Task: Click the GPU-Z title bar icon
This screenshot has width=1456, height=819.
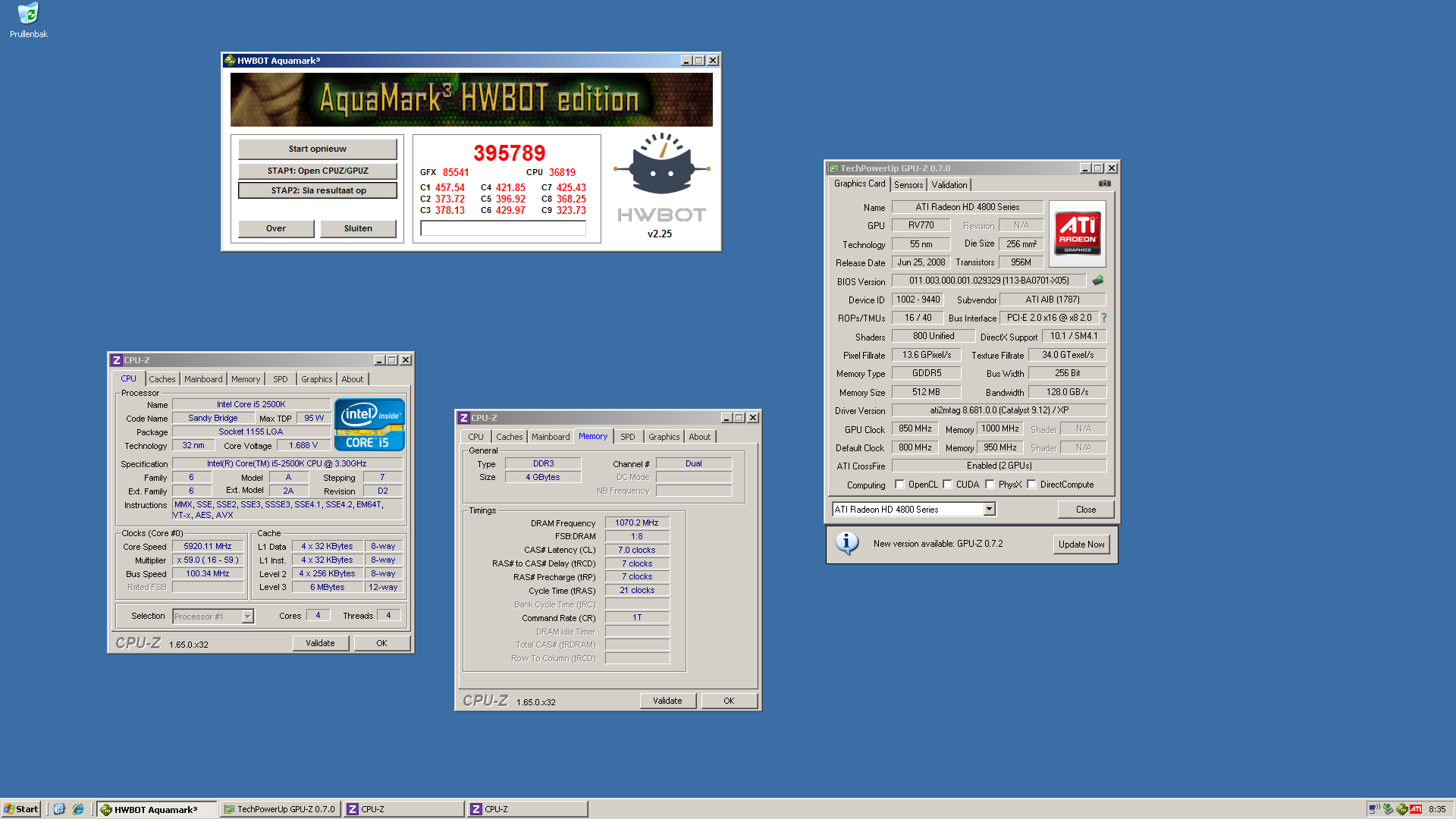Action: point(833,168)
